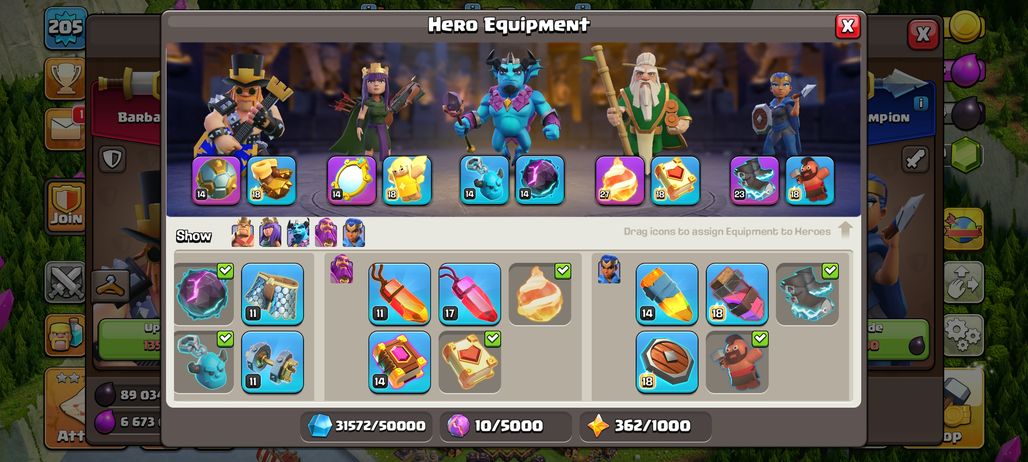Choose the level 11 Noble Iron dumbbell

point(273,362)
